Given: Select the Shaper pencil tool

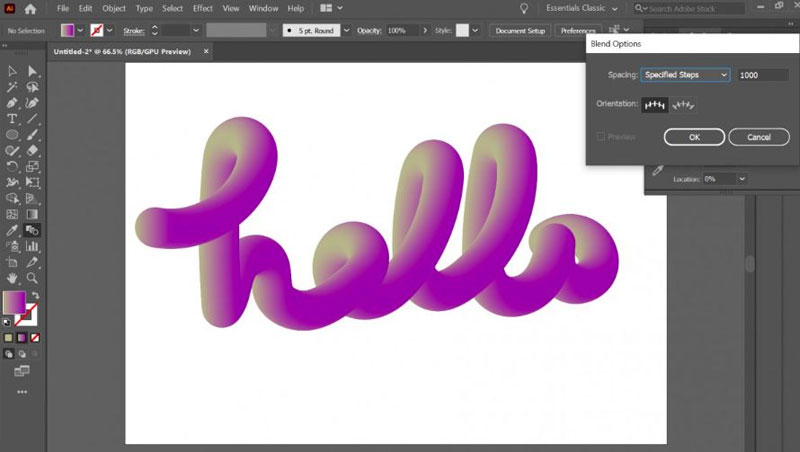Looking at the screenshot, I should (12, 150).
